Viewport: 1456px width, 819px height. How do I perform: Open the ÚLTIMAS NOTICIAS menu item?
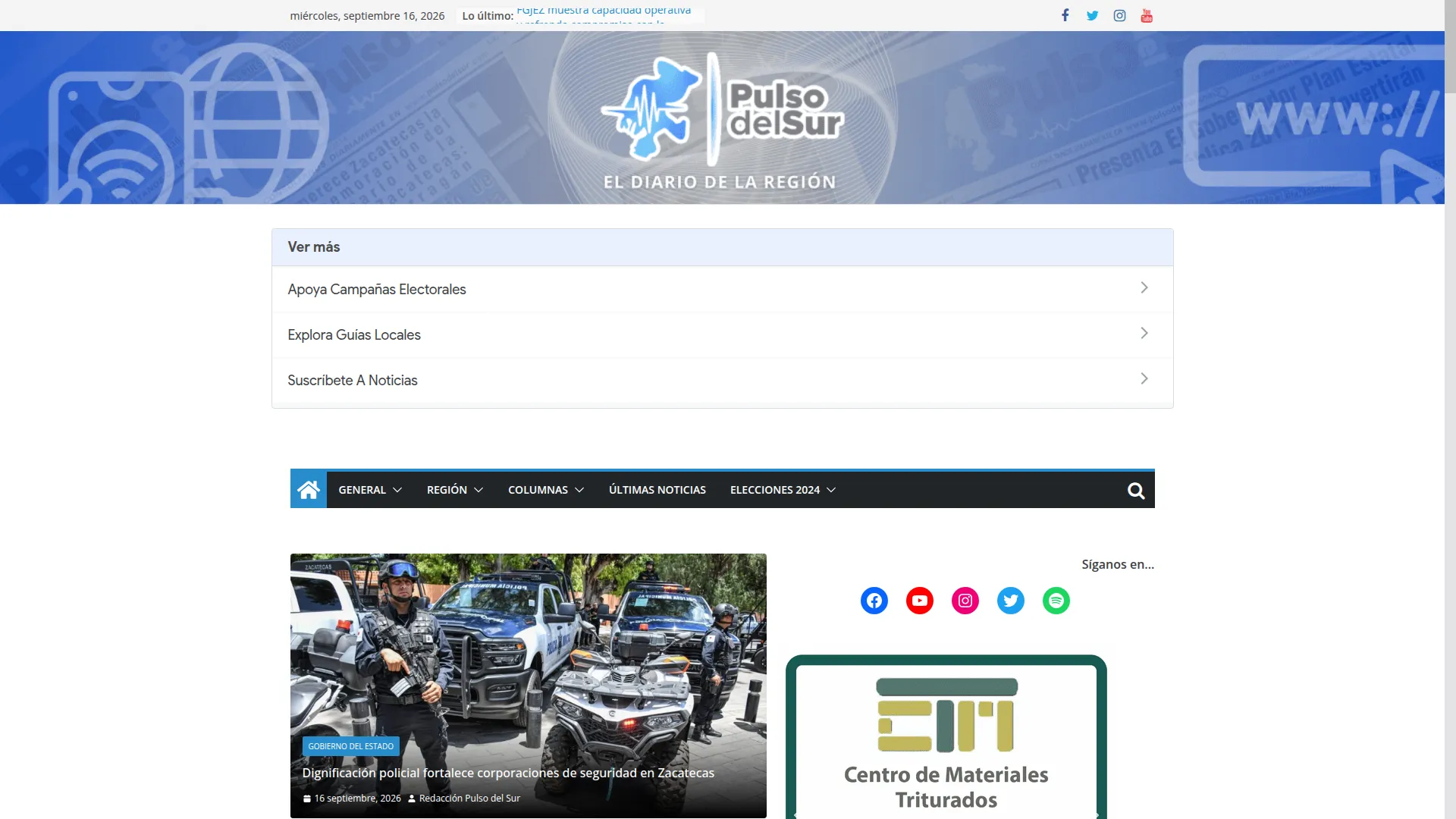(657, 490)
